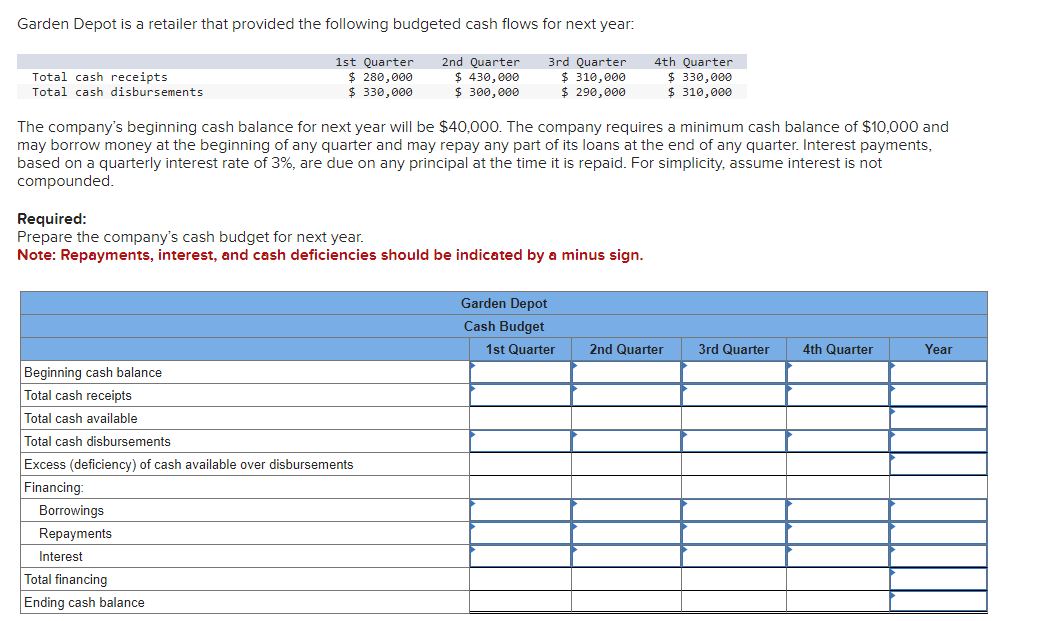Click the '$ 290,000' disbursements value
The height and width of the screenshot is (621, 1048).
[x=594, y=92]
